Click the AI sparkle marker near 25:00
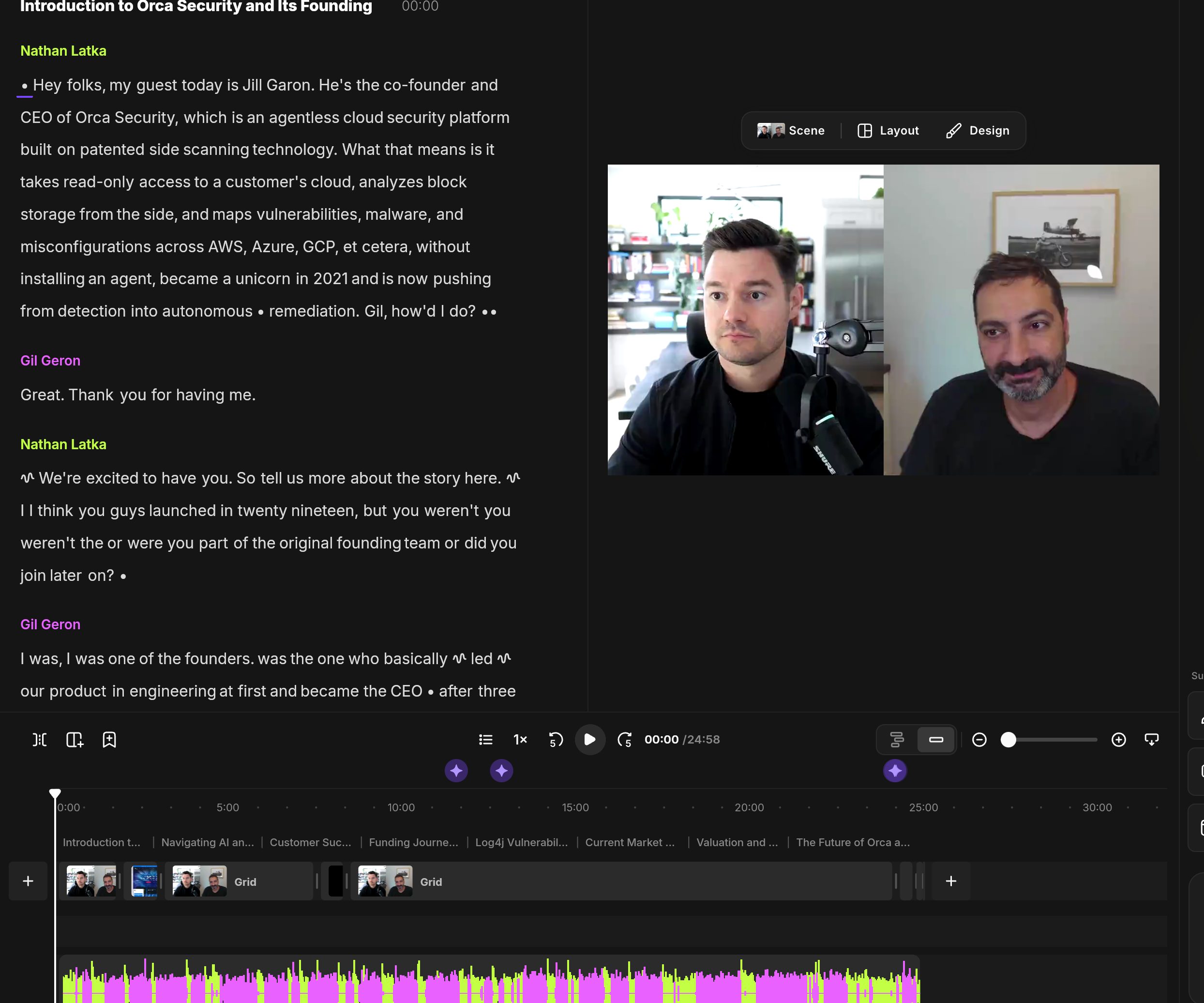1204x1003 pixels. (895, 771)
